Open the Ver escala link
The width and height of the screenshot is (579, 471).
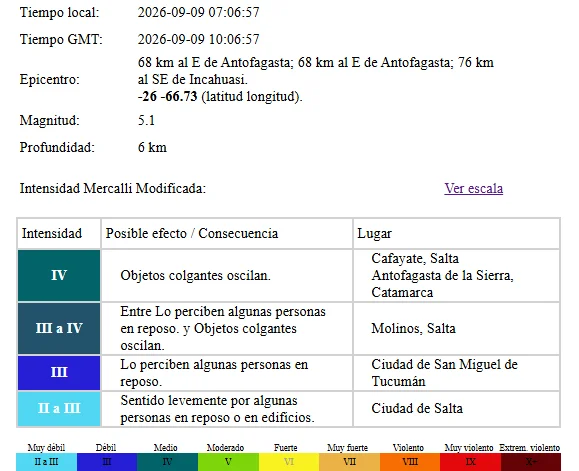click(x=473, y=188)
